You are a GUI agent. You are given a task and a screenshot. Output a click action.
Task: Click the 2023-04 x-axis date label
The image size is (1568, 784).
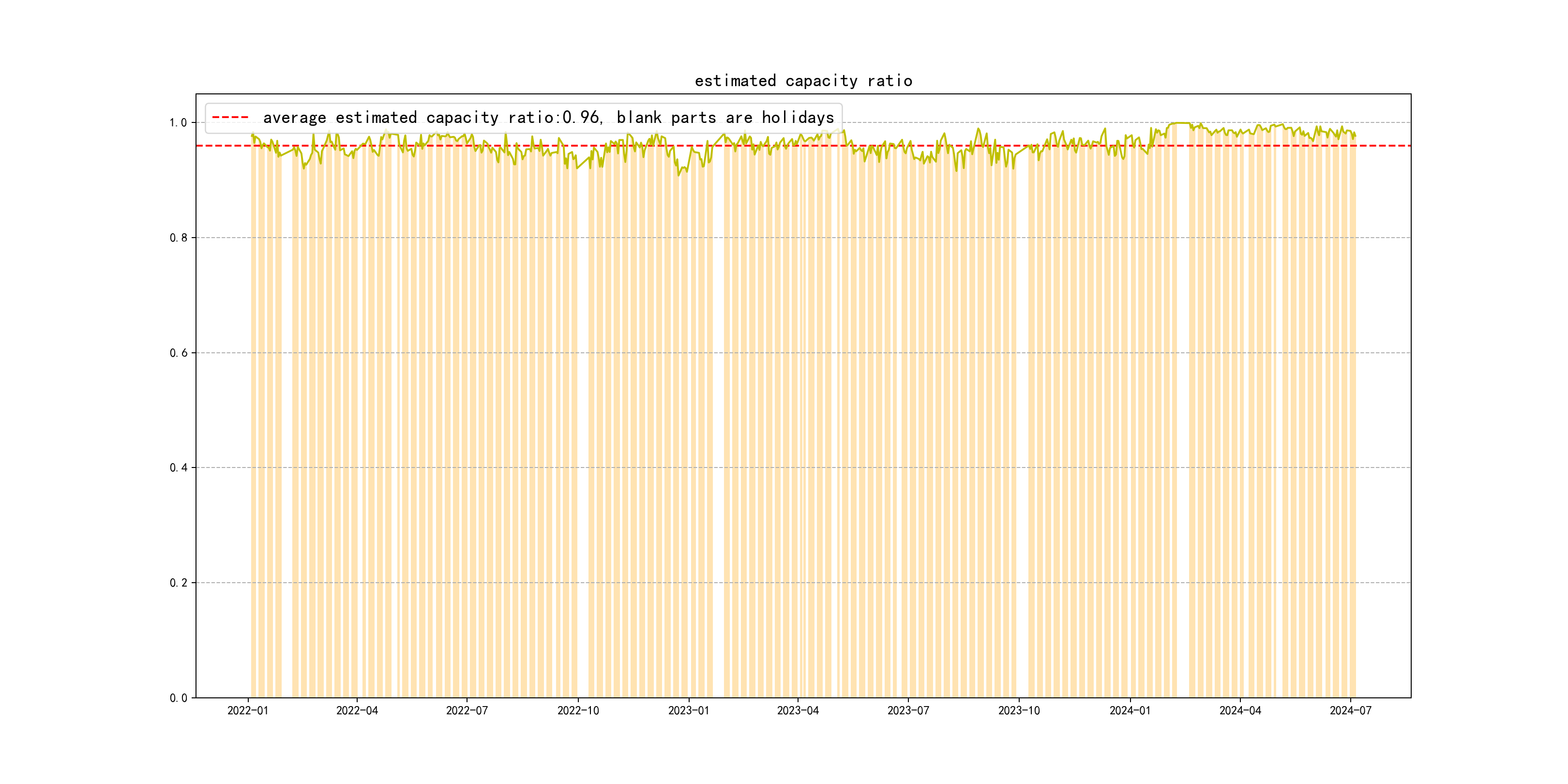point(798,710)
